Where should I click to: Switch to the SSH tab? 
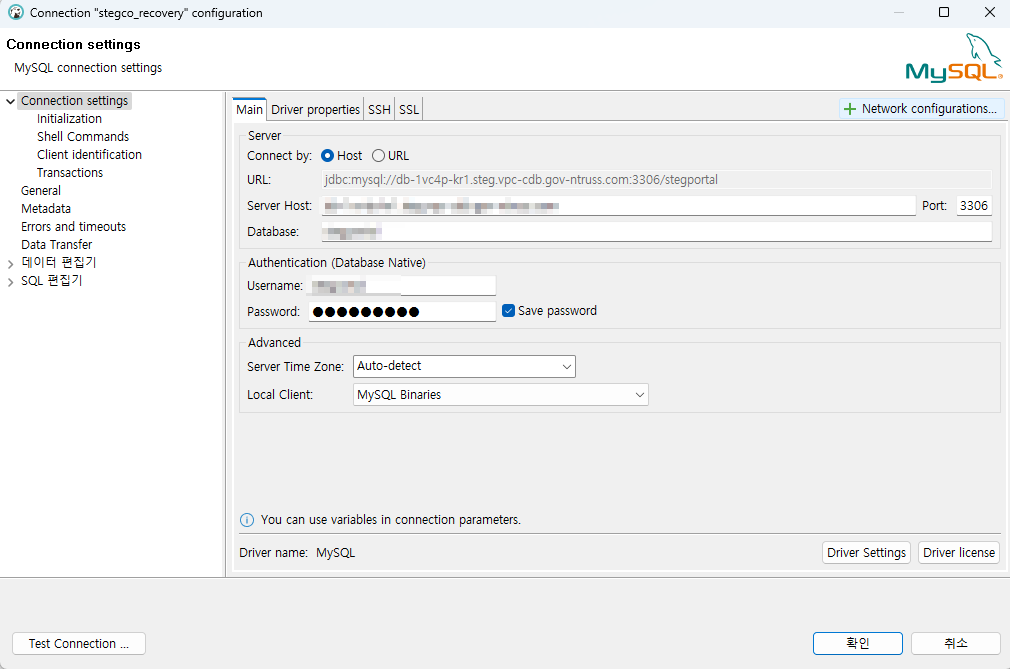(379, 110)
